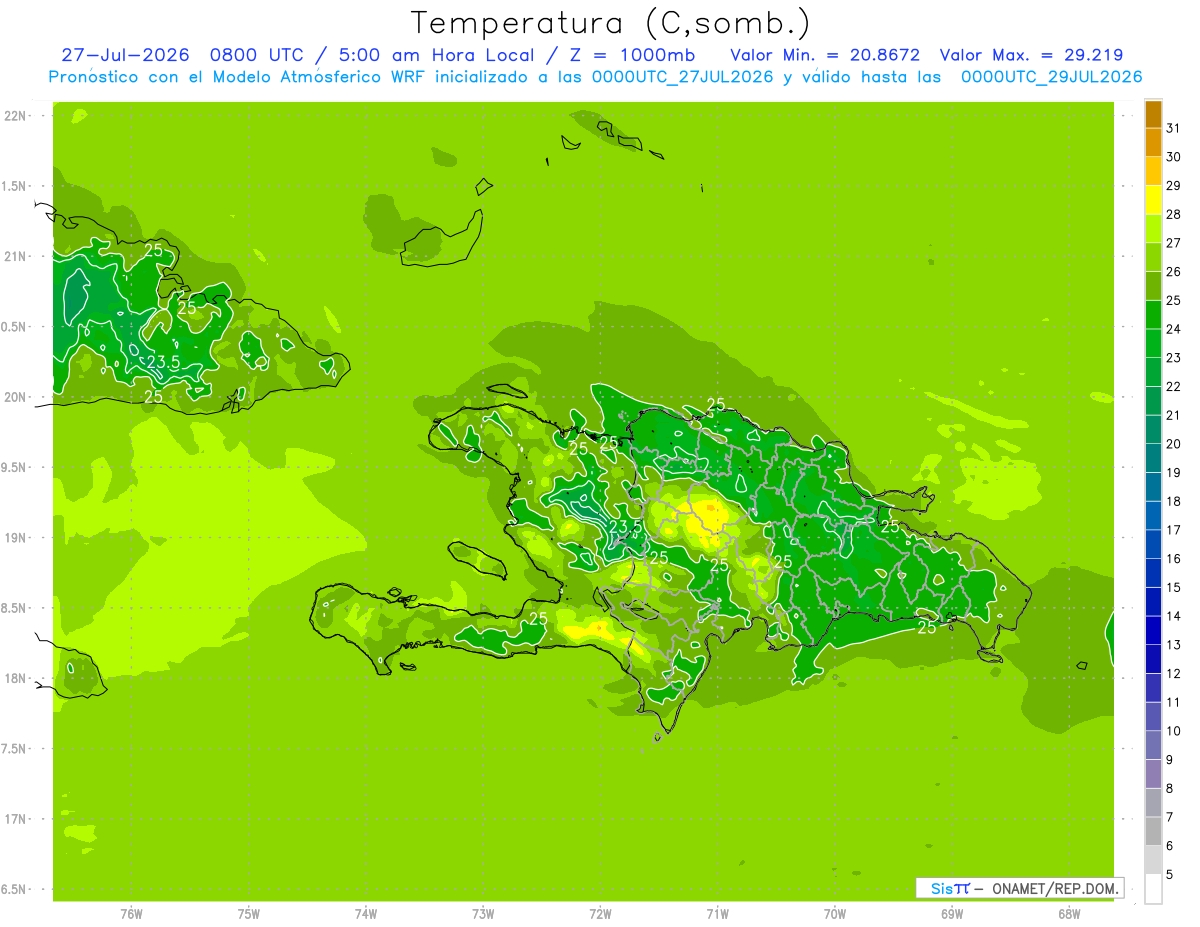Viewport: 1200px width, 927px height.
Task: Click legend value 24 on color bar
Action: [x=1173, y=329]
